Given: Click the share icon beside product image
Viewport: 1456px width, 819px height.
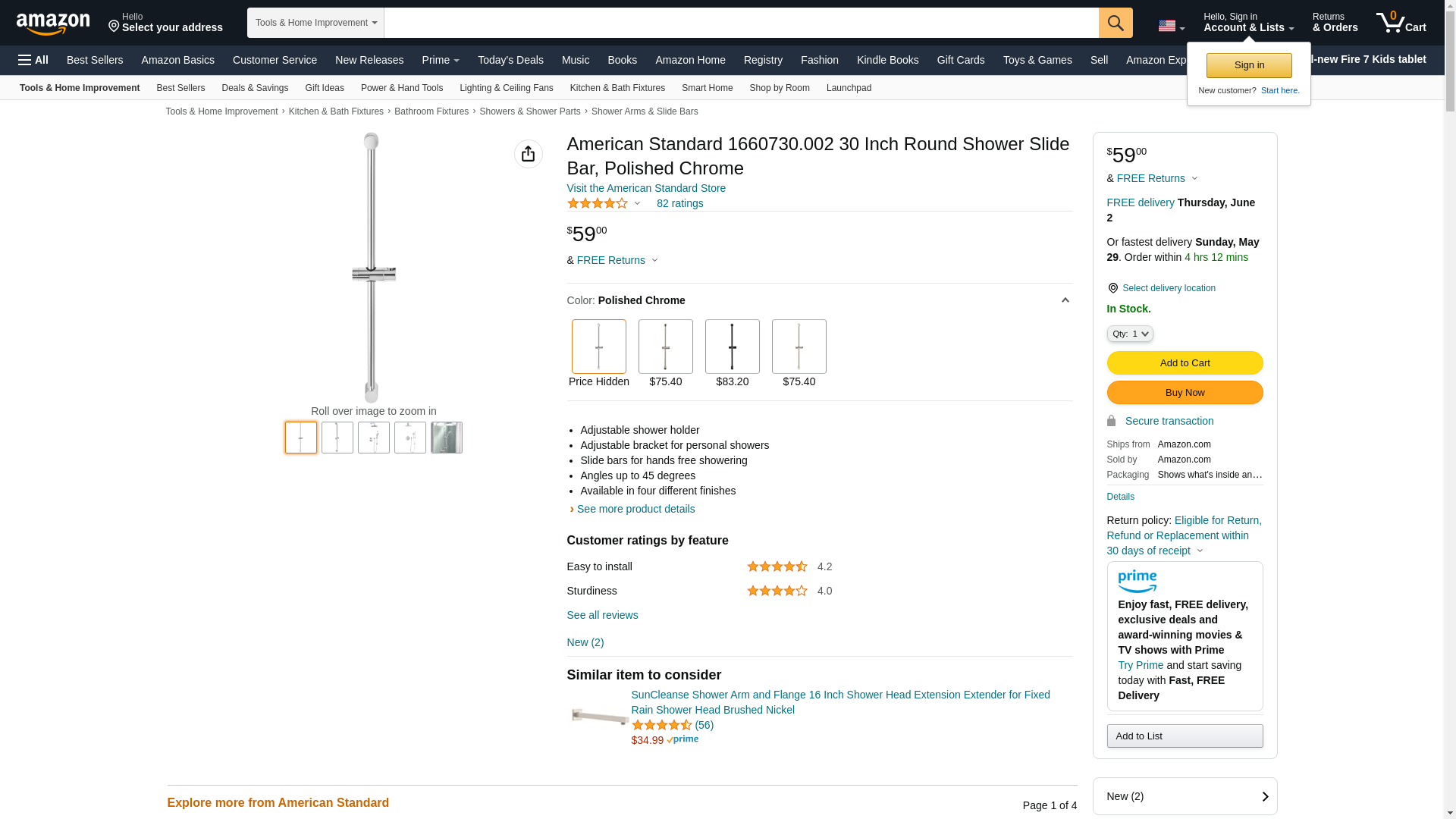Looking at the screenshot, I should [528, 154].
